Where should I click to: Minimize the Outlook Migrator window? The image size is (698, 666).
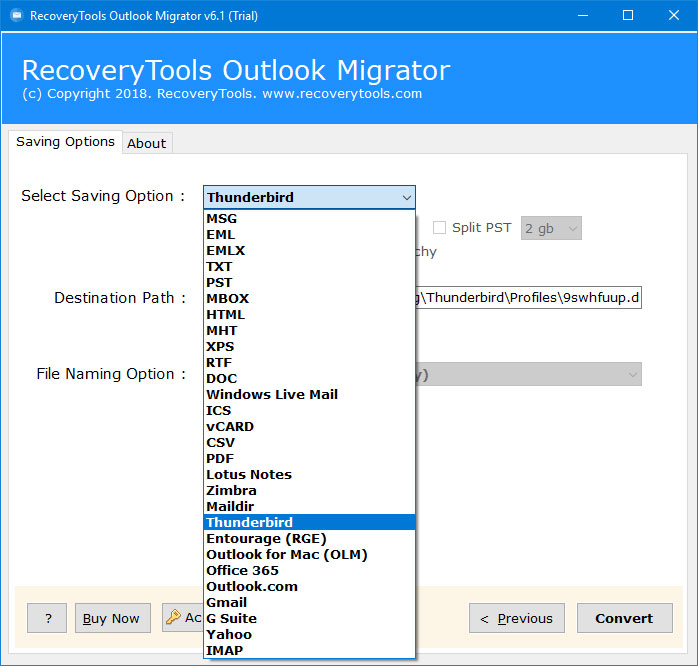click(x=583, y=16)
